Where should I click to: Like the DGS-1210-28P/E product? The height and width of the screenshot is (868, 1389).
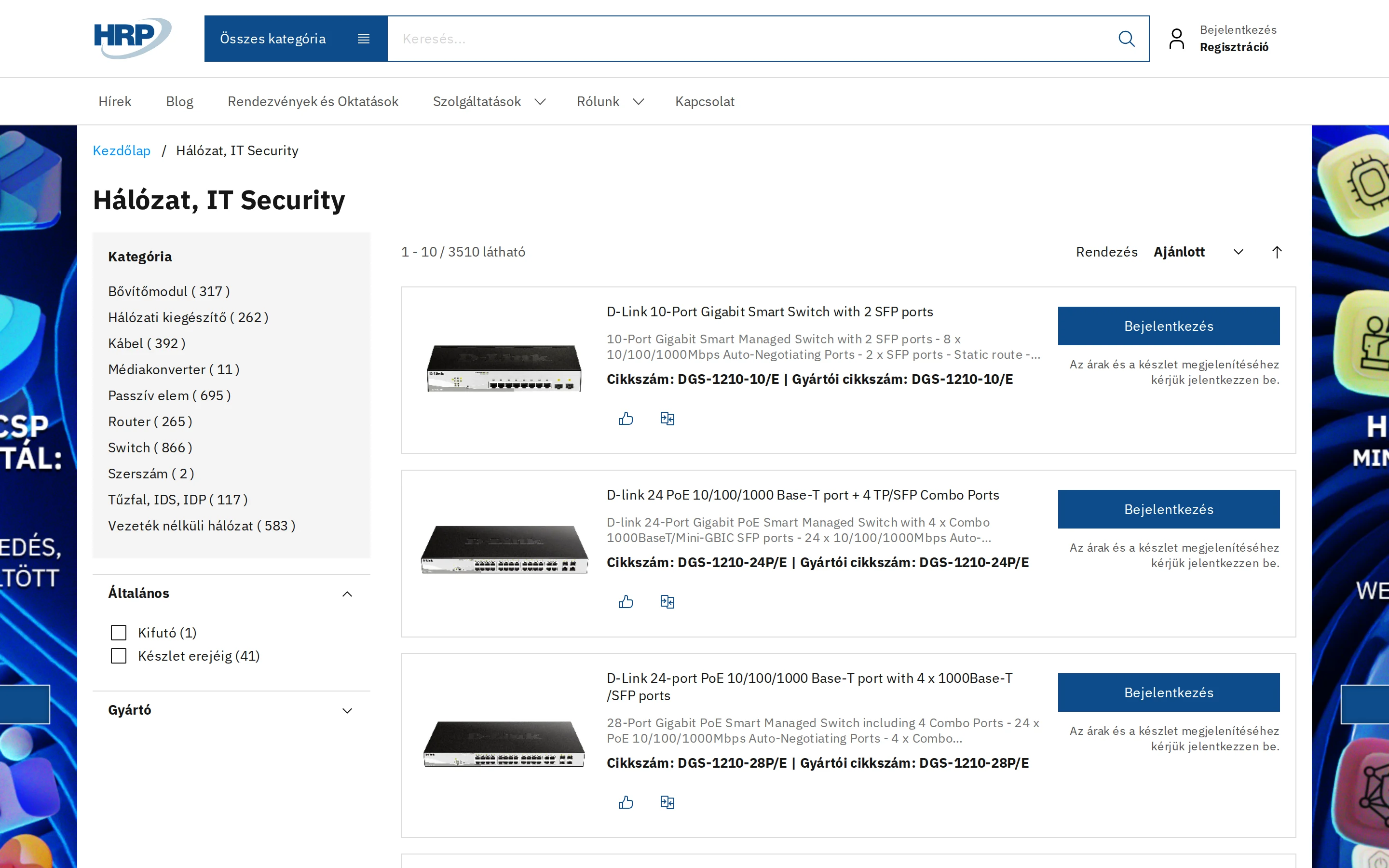pyautogui.click(x=626, y=802)
